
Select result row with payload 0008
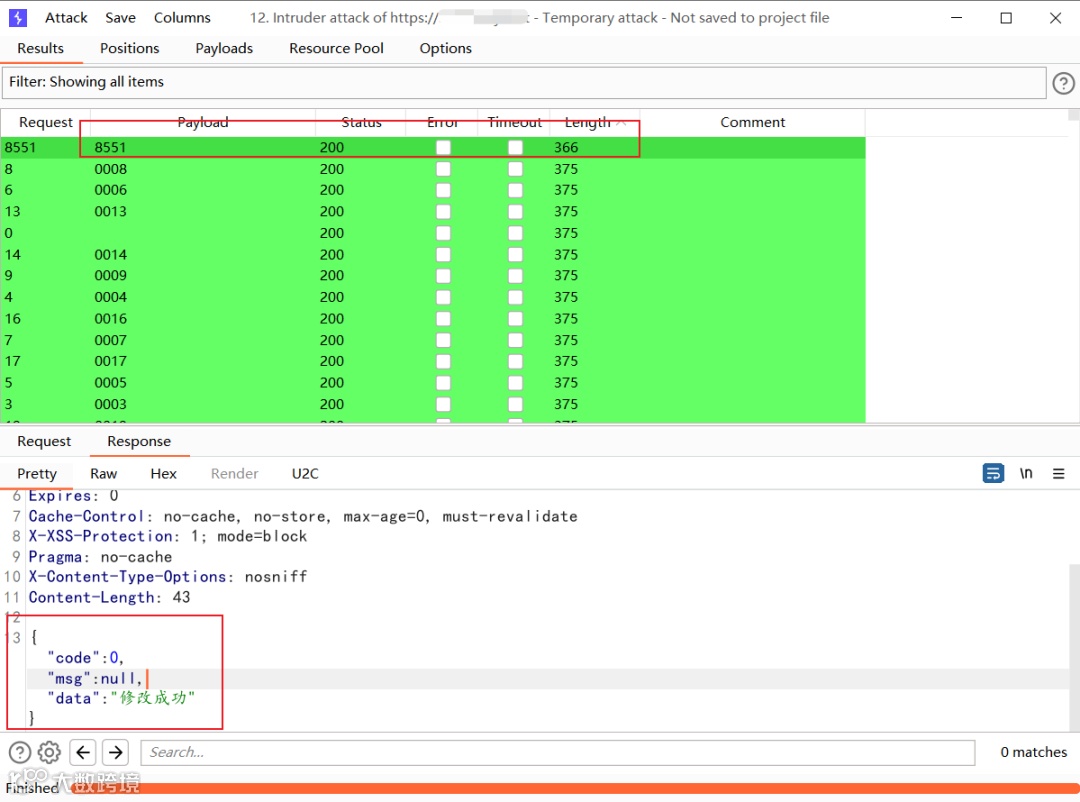click(433, 169)
